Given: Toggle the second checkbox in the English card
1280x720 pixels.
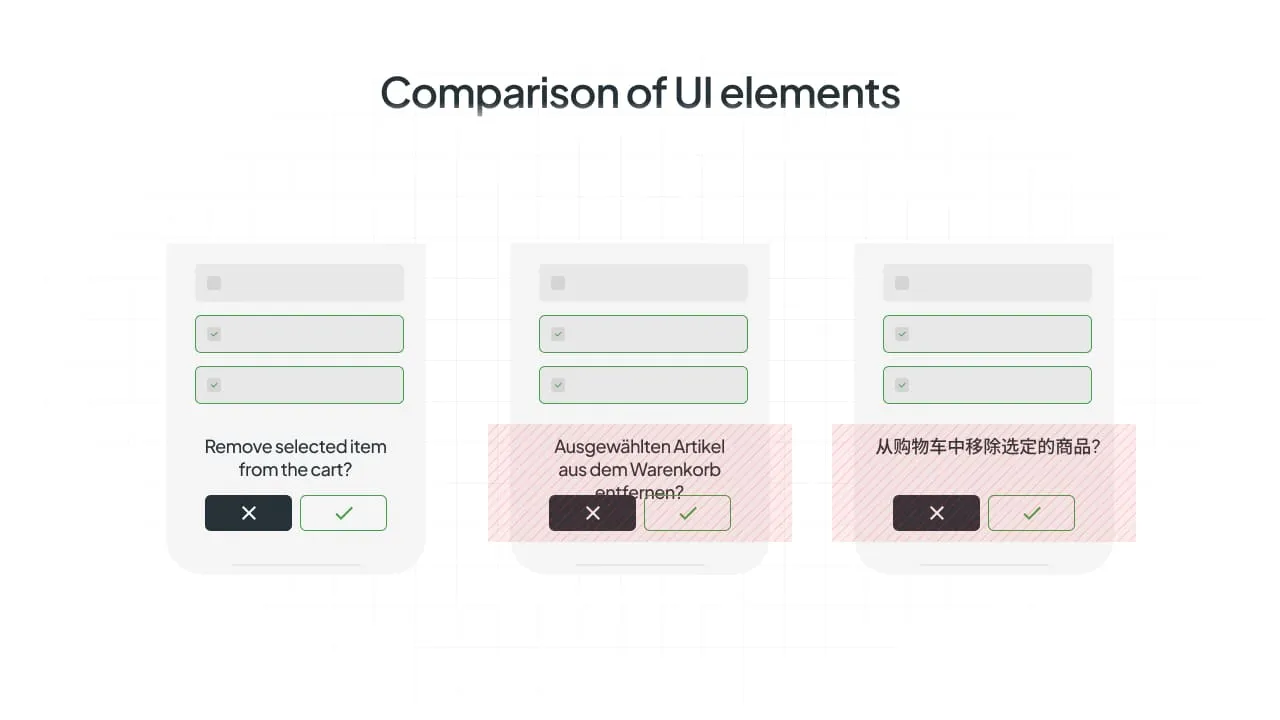Looking at the screenshot, I should click(x=213, y=384).
